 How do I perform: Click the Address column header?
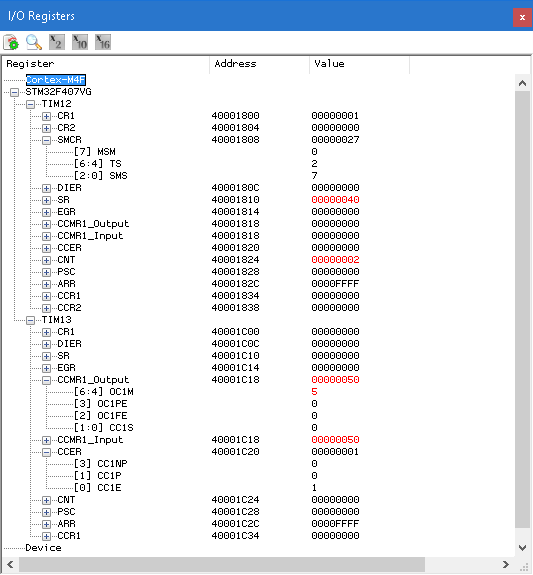click(259, 64)
